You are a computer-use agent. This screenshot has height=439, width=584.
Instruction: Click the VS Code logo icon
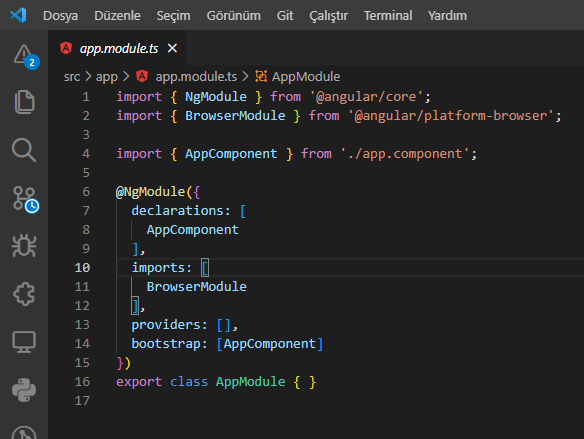[x=18, y=15]
